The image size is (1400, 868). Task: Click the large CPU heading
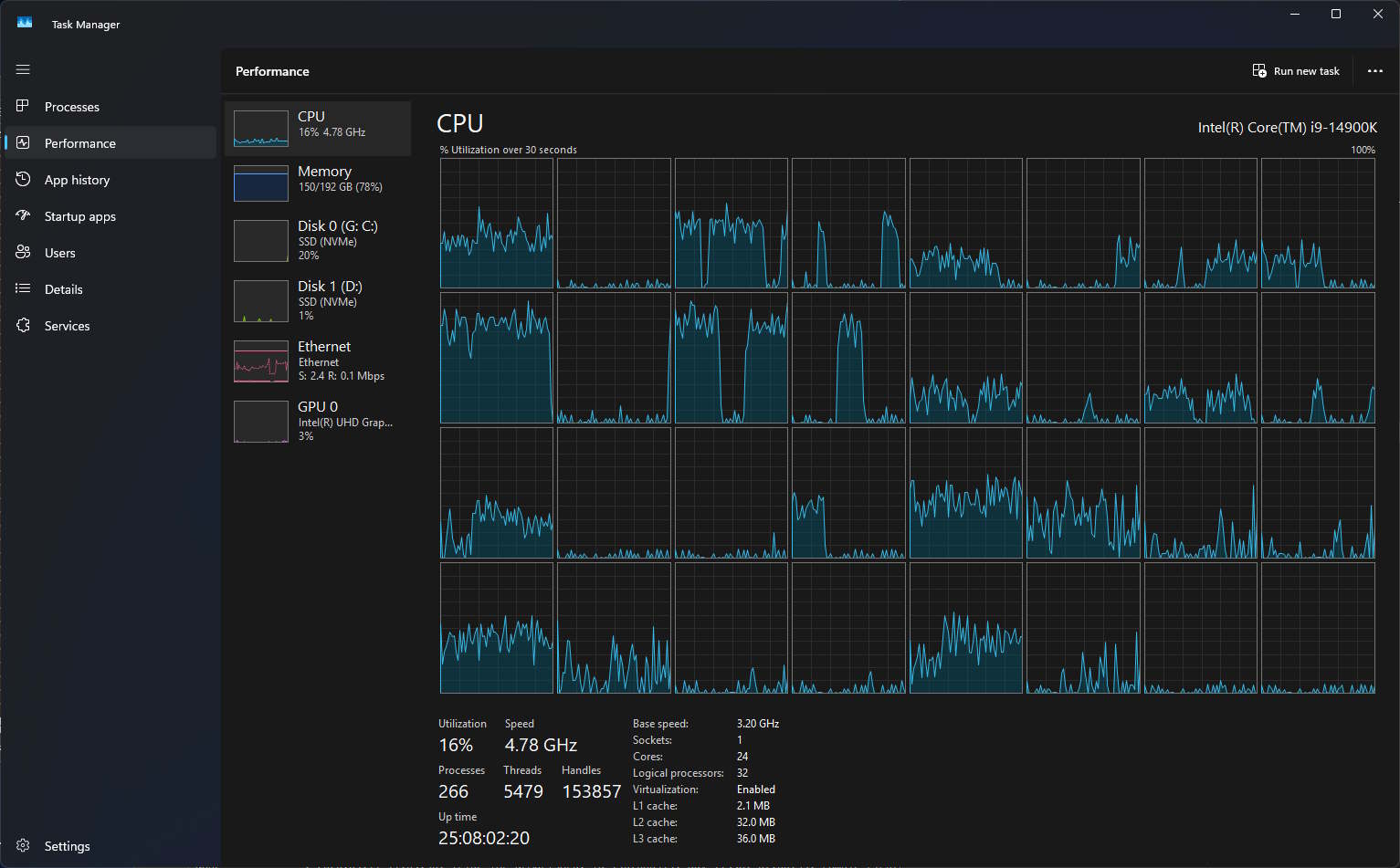coord(460,123)
